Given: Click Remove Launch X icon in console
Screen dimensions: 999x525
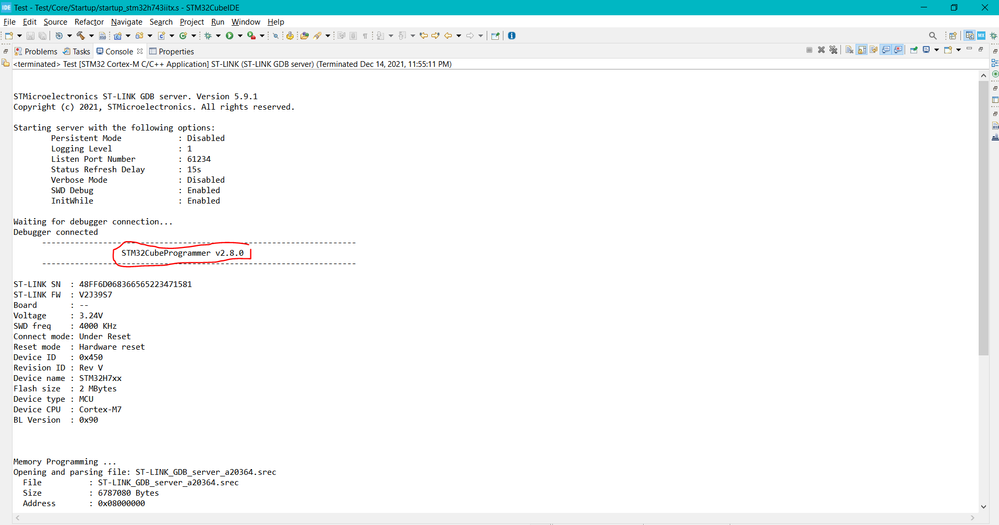Looking at the screenshot, I should pyautogui.click(x=821, y=50).
